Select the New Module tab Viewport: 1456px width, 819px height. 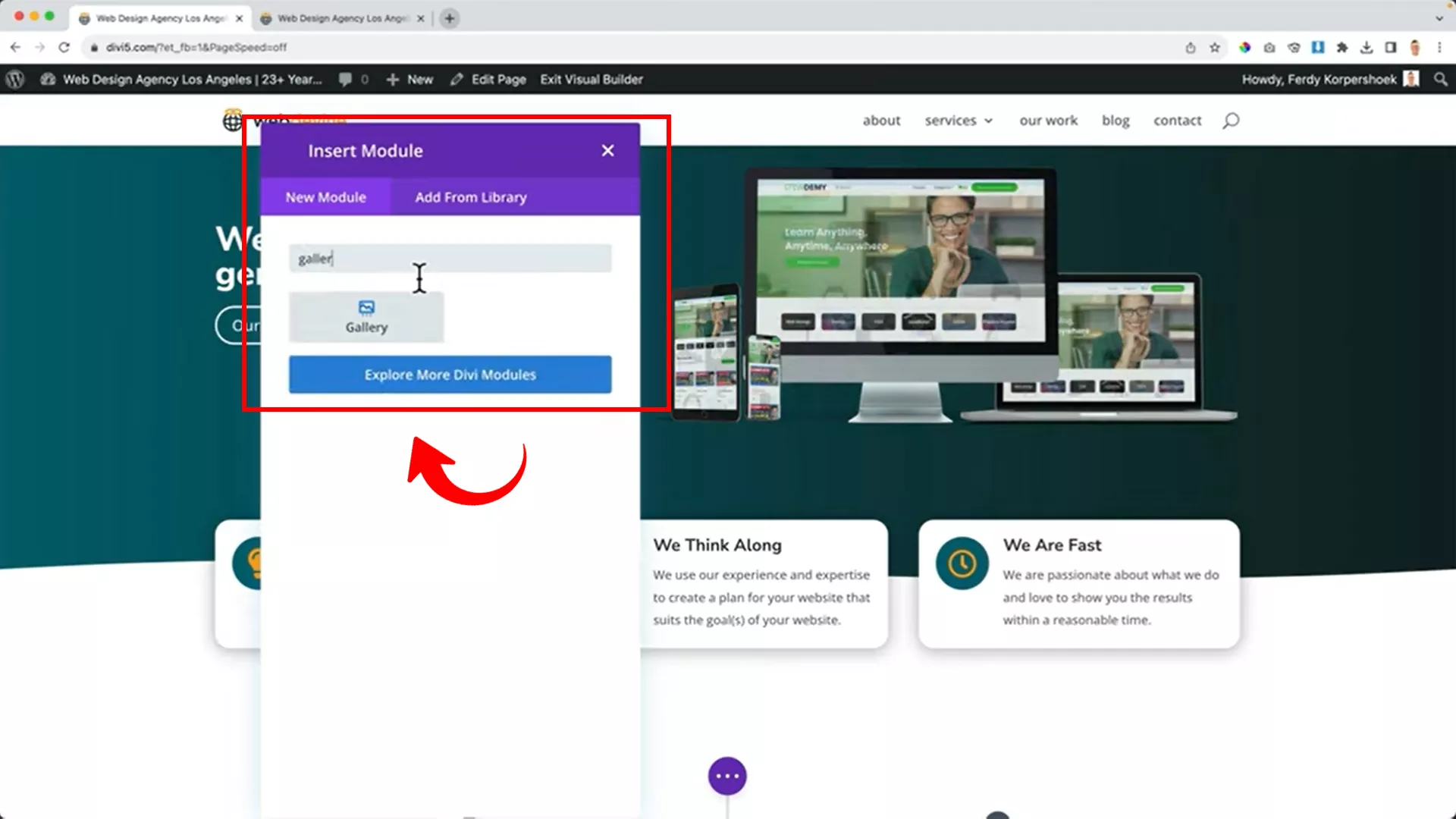click(x=325, y=197)
